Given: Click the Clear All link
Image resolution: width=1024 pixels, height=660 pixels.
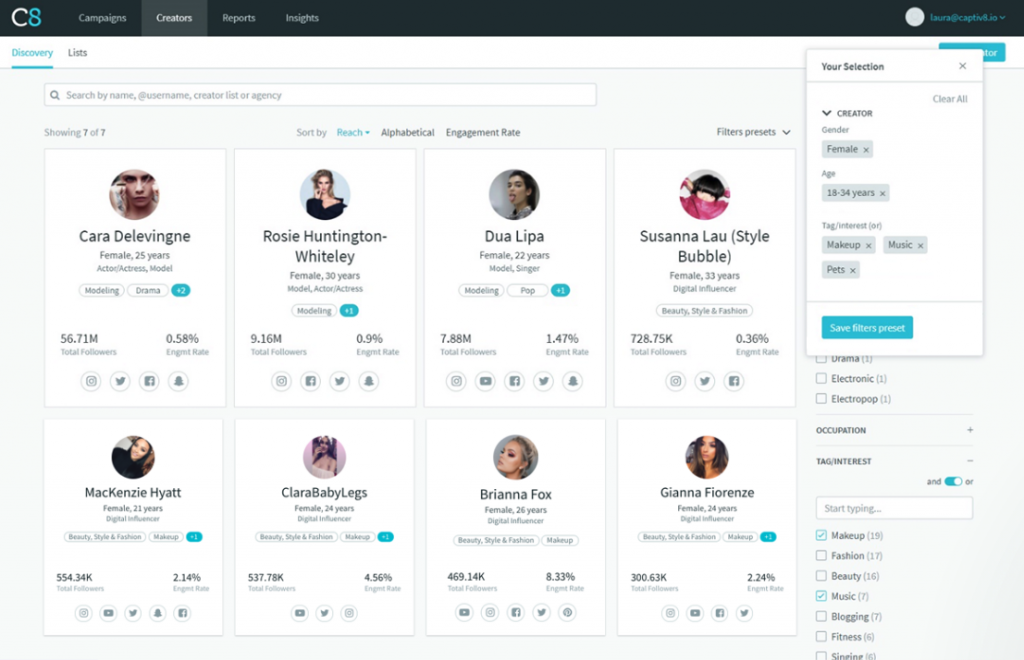Looking at the screenshot, I should pyautogui.click(x=949, y=99).
